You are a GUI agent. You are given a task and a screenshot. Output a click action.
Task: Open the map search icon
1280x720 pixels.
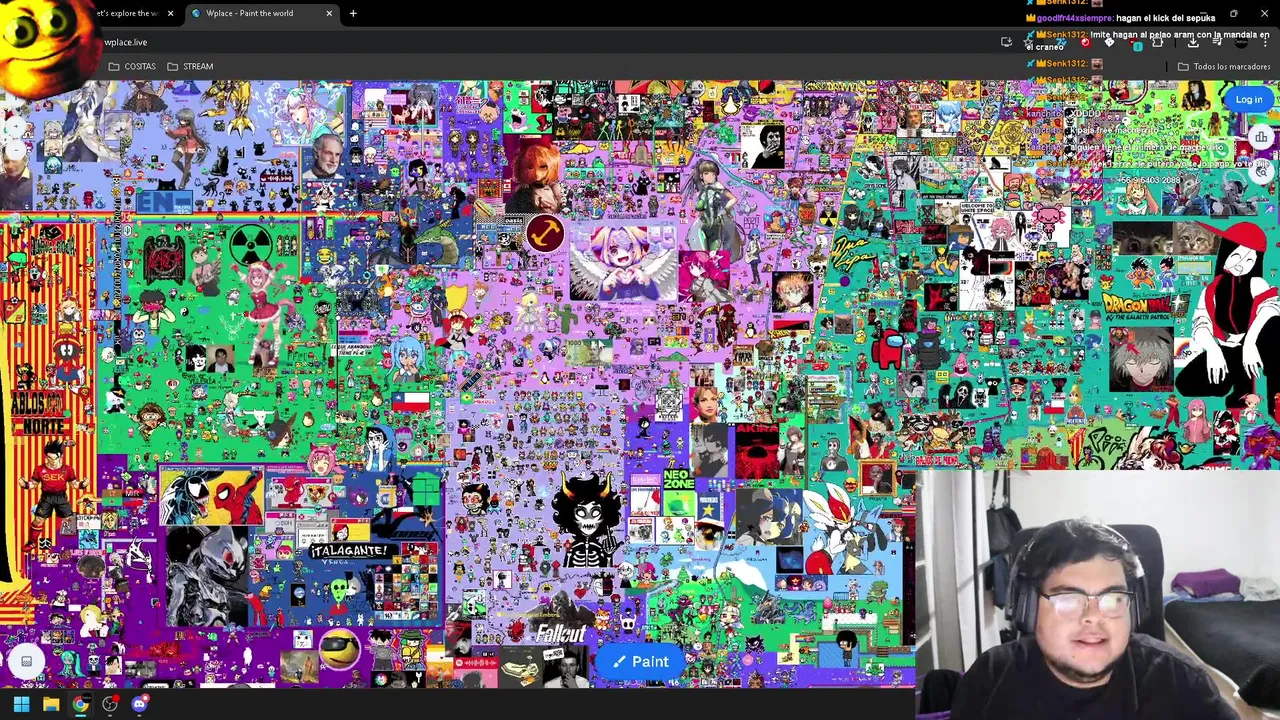pyautogui.click(x=1261, y=171)
